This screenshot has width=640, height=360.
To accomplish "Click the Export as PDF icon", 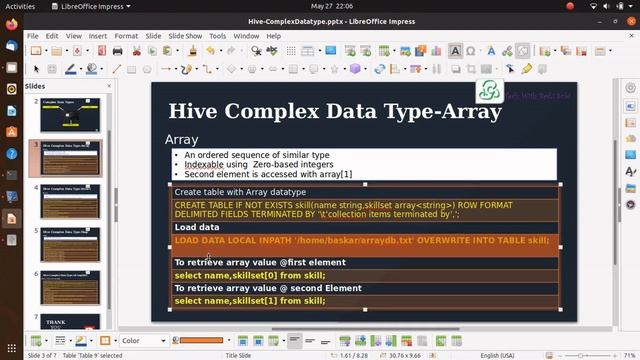I will tap(102, 51).
